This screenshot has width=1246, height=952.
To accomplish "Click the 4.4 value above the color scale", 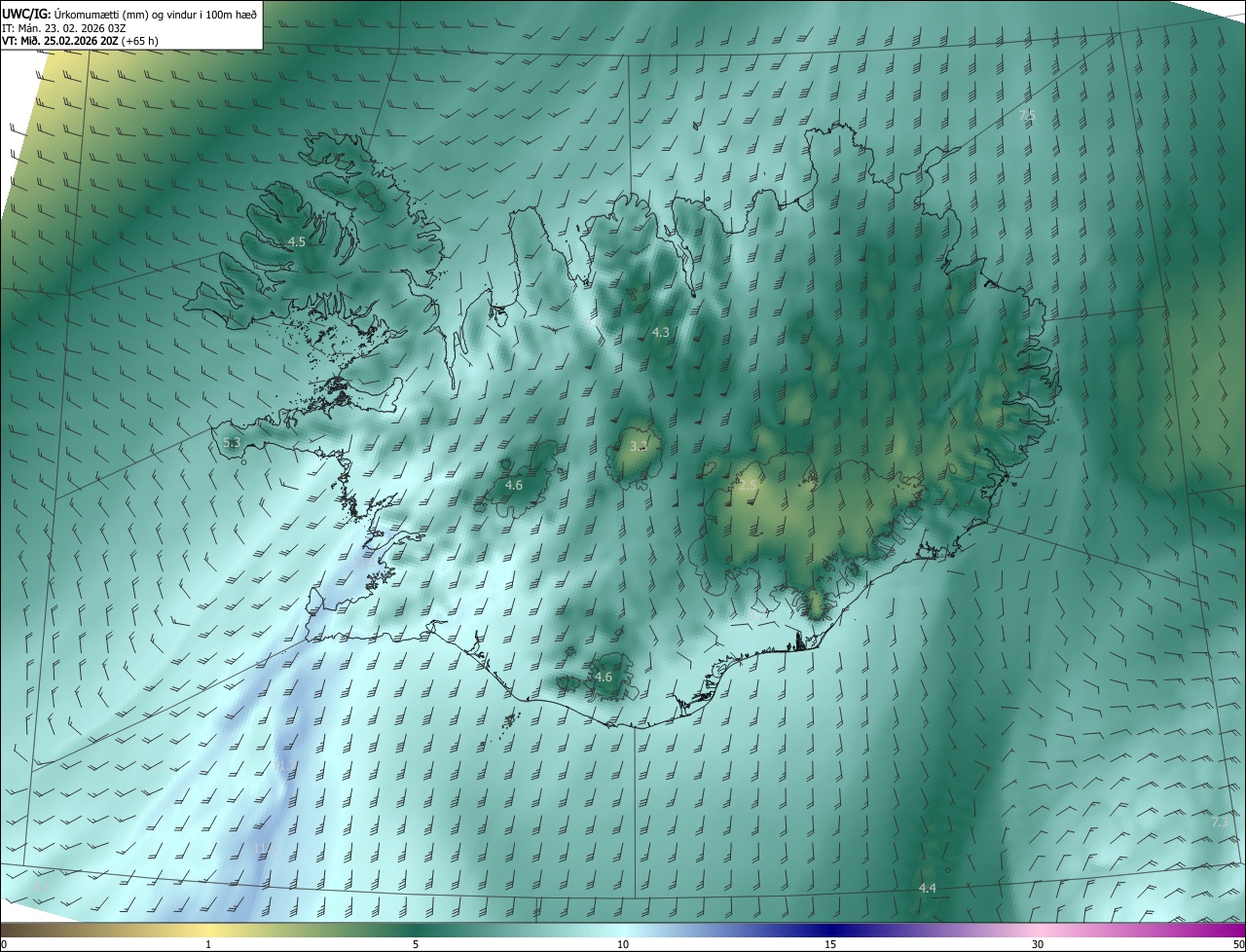I will (928, 888).
